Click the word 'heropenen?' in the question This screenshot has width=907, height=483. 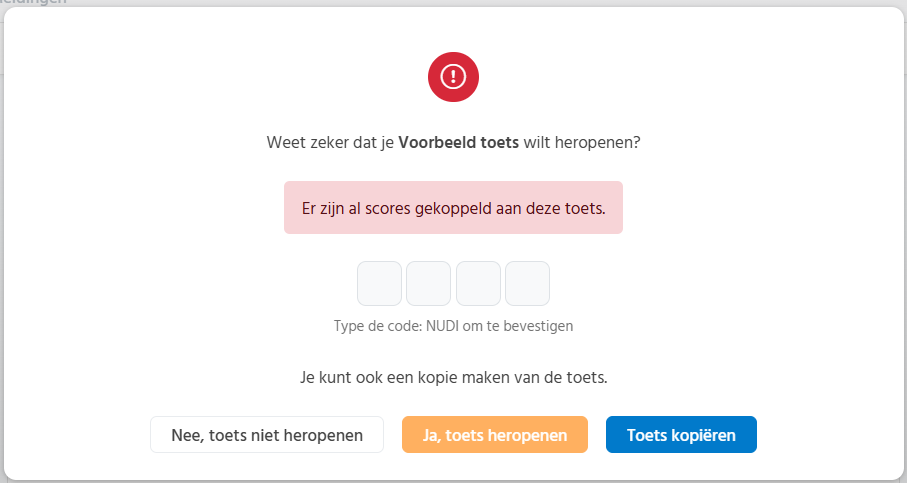(602, 142)
